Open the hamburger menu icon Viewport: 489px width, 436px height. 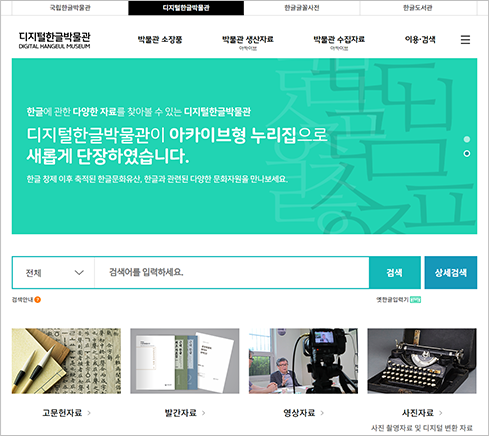pos(465,40)
